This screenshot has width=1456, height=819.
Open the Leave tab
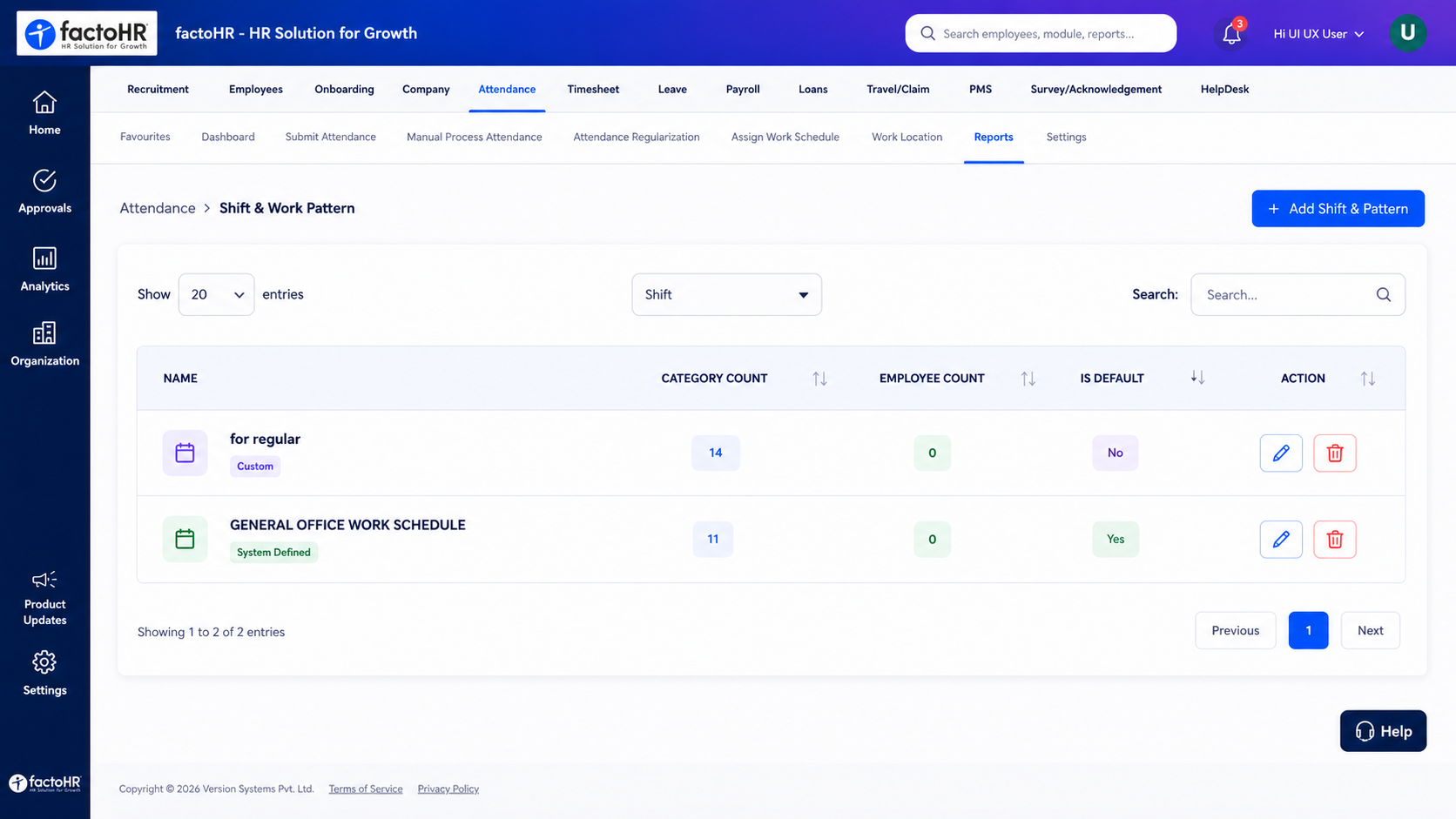pos(672,89)
